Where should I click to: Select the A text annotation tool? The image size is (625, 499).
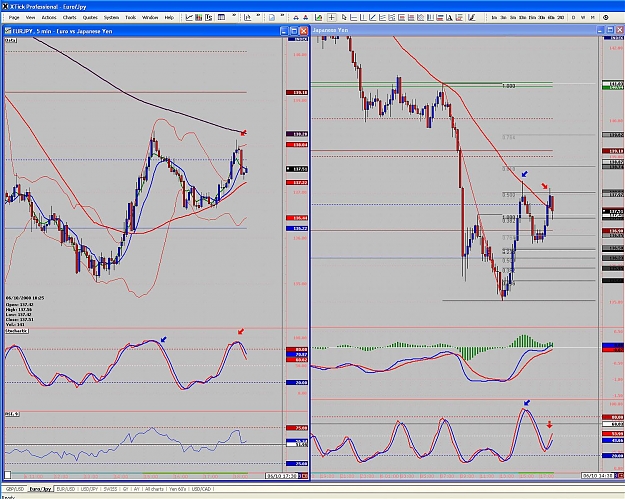pos(449,18)
